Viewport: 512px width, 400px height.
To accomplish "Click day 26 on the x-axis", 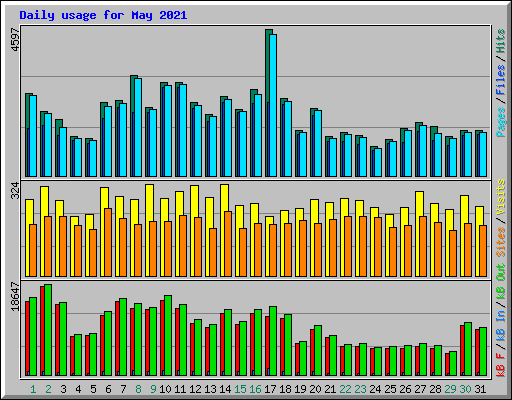I will coord(405,389).
